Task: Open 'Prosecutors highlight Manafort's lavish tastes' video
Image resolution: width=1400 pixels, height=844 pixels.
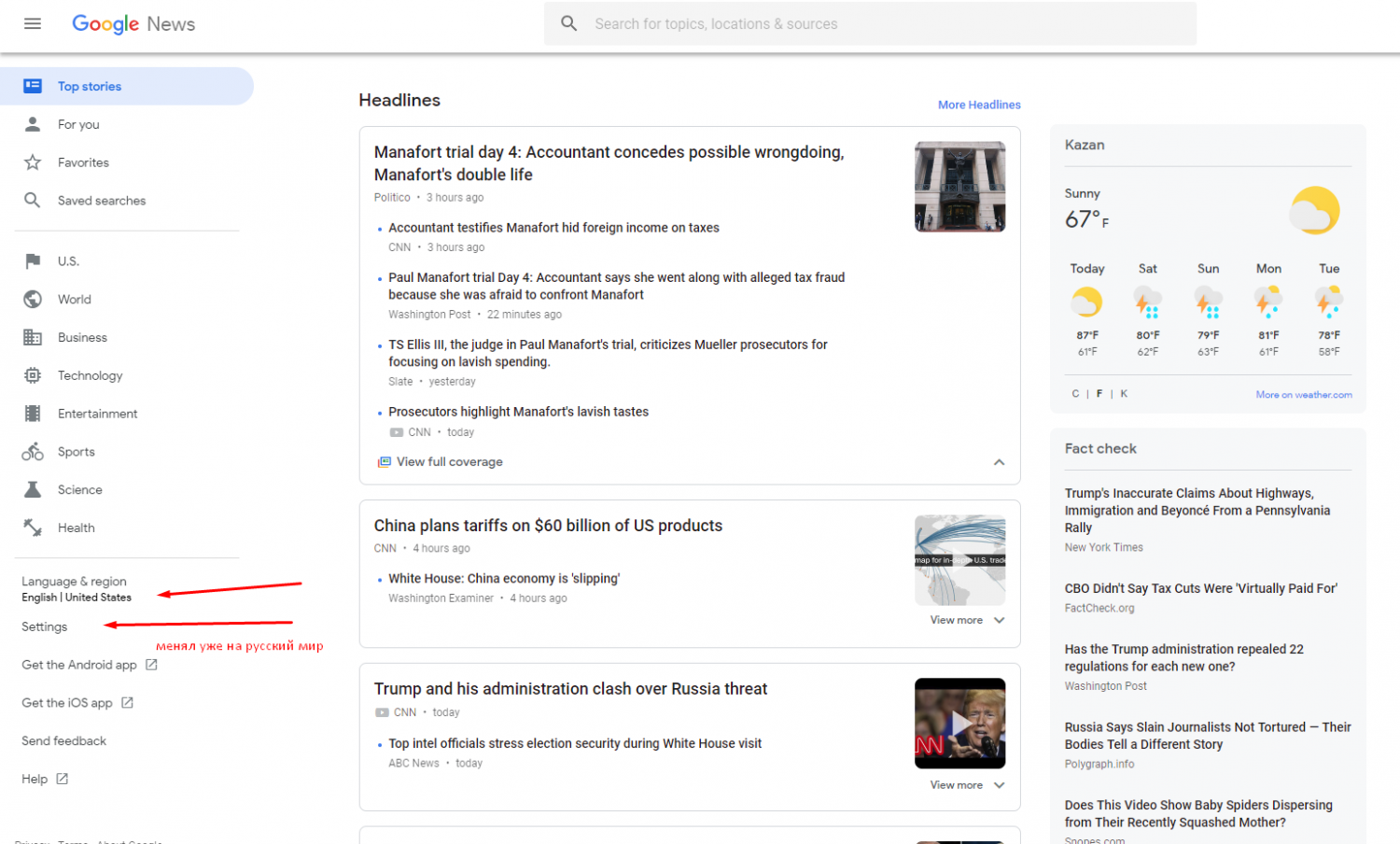Action: pos(518,412)
